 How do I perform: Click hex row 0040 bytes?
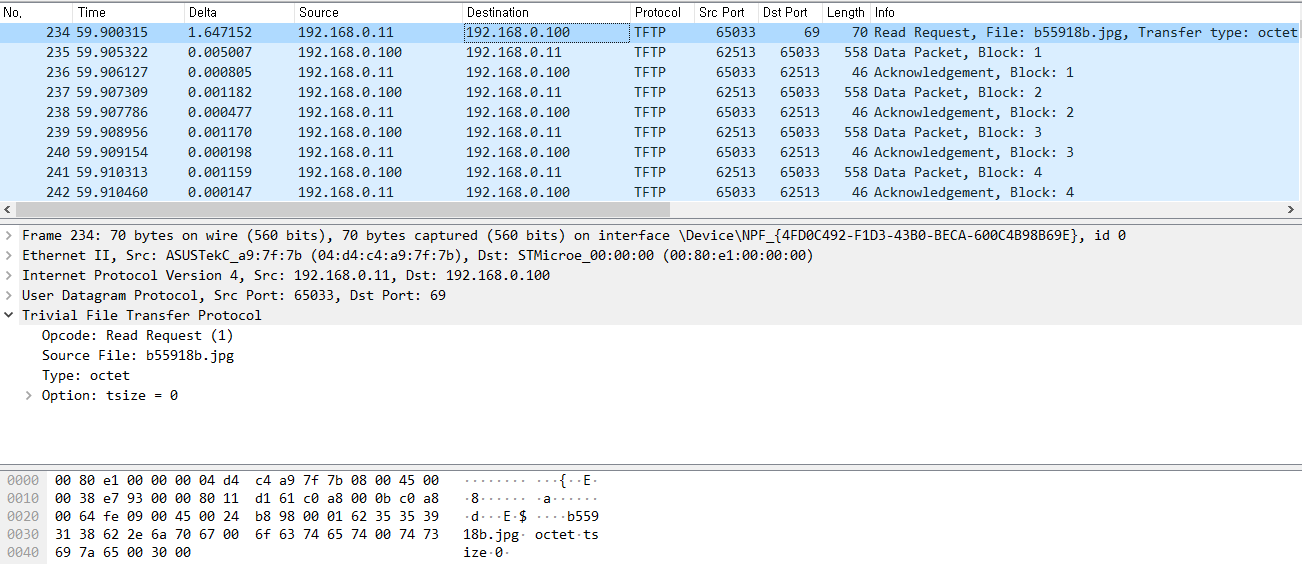pos(123,552)
